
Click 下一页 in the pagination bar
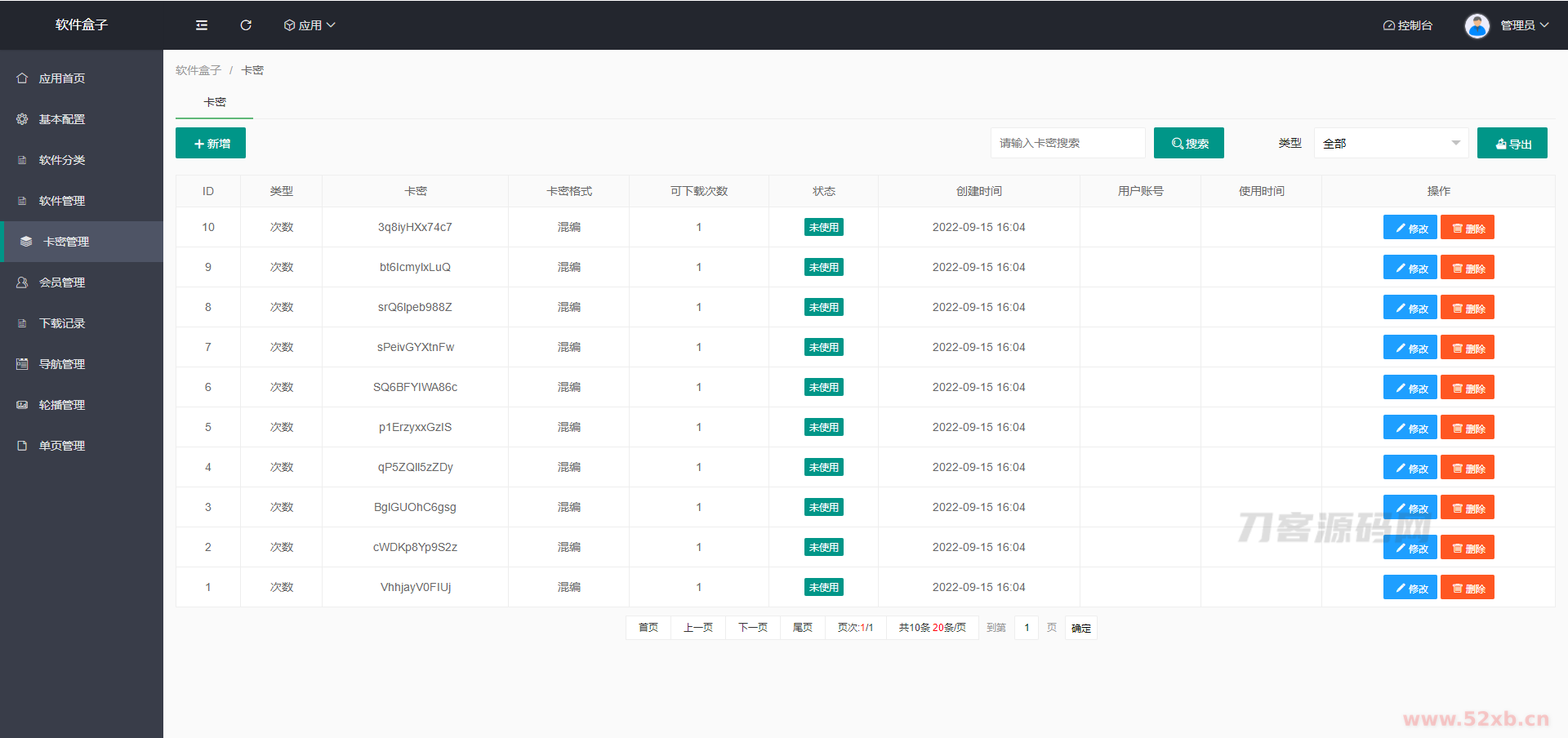tap(752, 628)
